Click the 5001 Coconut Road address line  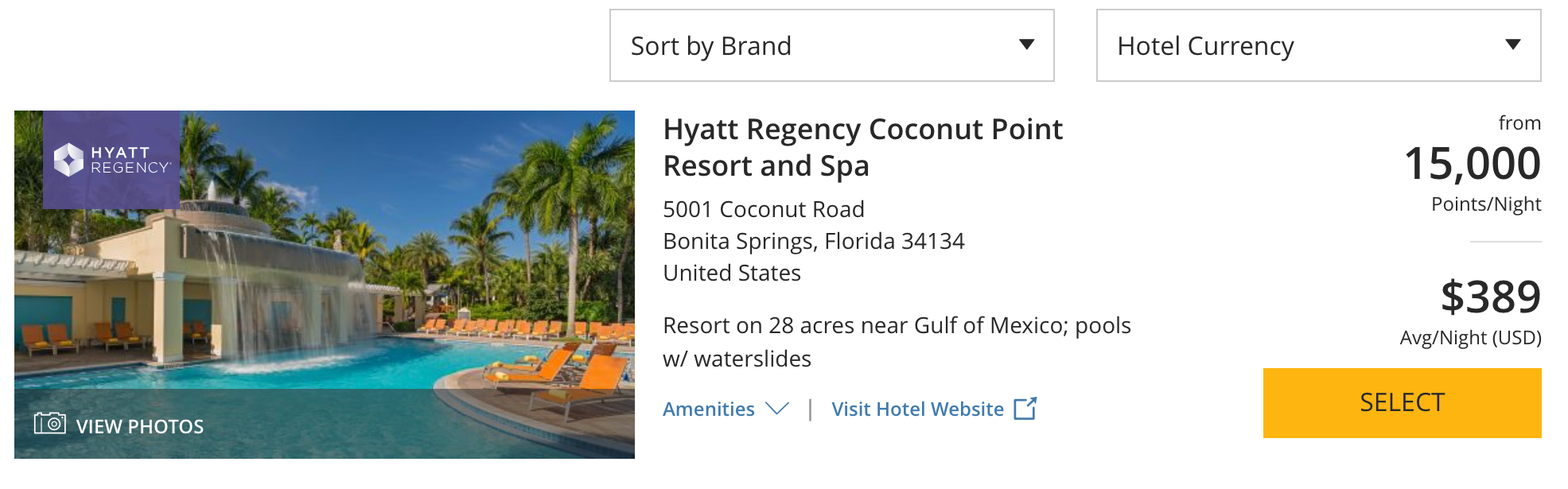coord(763,209)
